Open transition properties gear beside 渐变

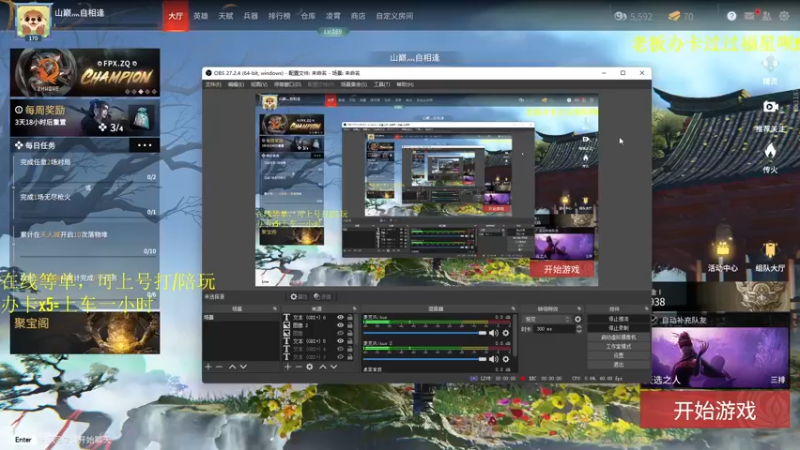(578, 319)
